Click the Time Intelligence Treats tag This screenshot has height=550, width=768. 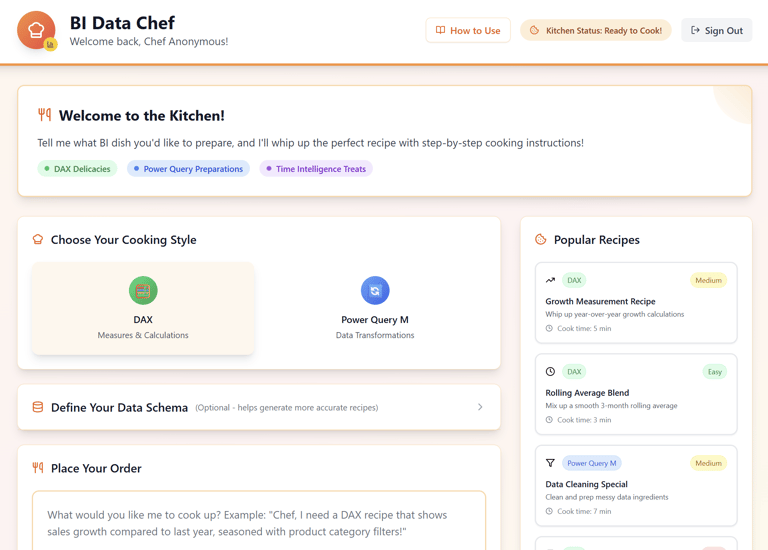click(x=316, y=169)
